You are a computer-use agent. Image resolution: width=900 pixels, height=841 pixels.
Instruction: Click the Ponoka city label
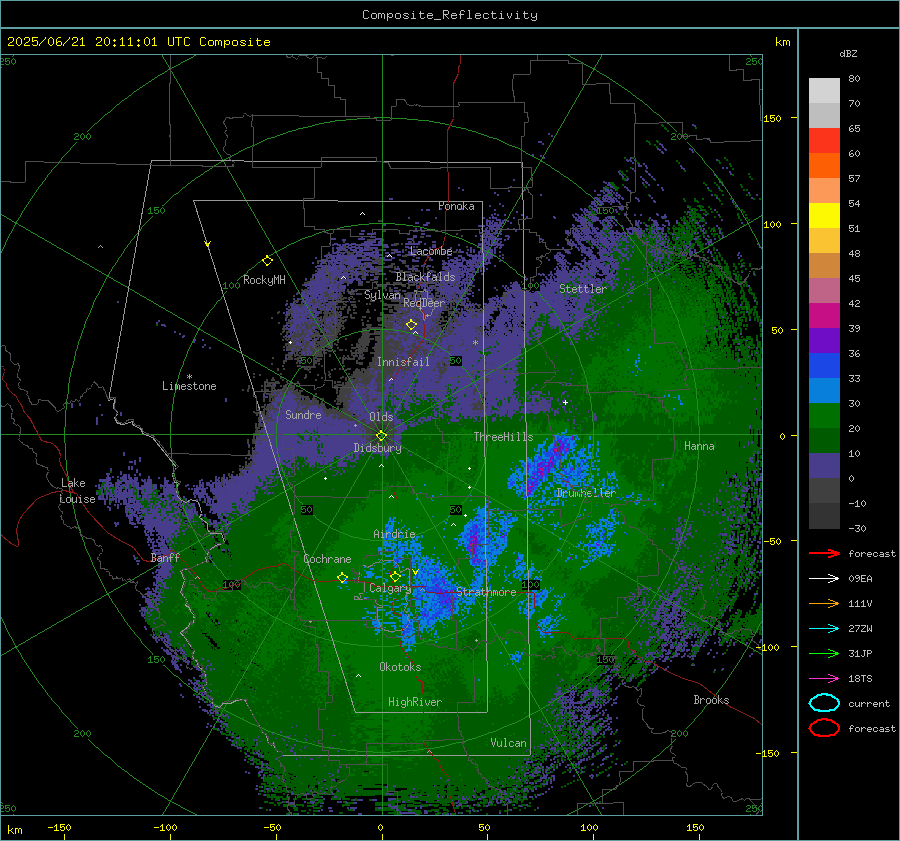(x=456, y=206)
